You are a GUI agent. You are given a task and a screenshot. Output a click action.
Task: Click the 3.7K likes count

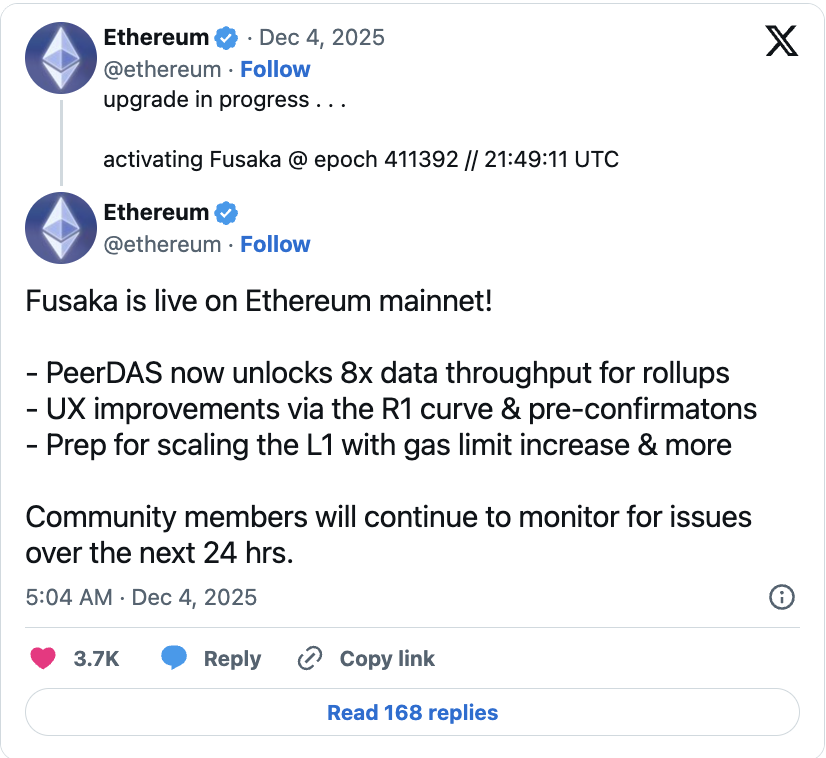click(96, 659)
